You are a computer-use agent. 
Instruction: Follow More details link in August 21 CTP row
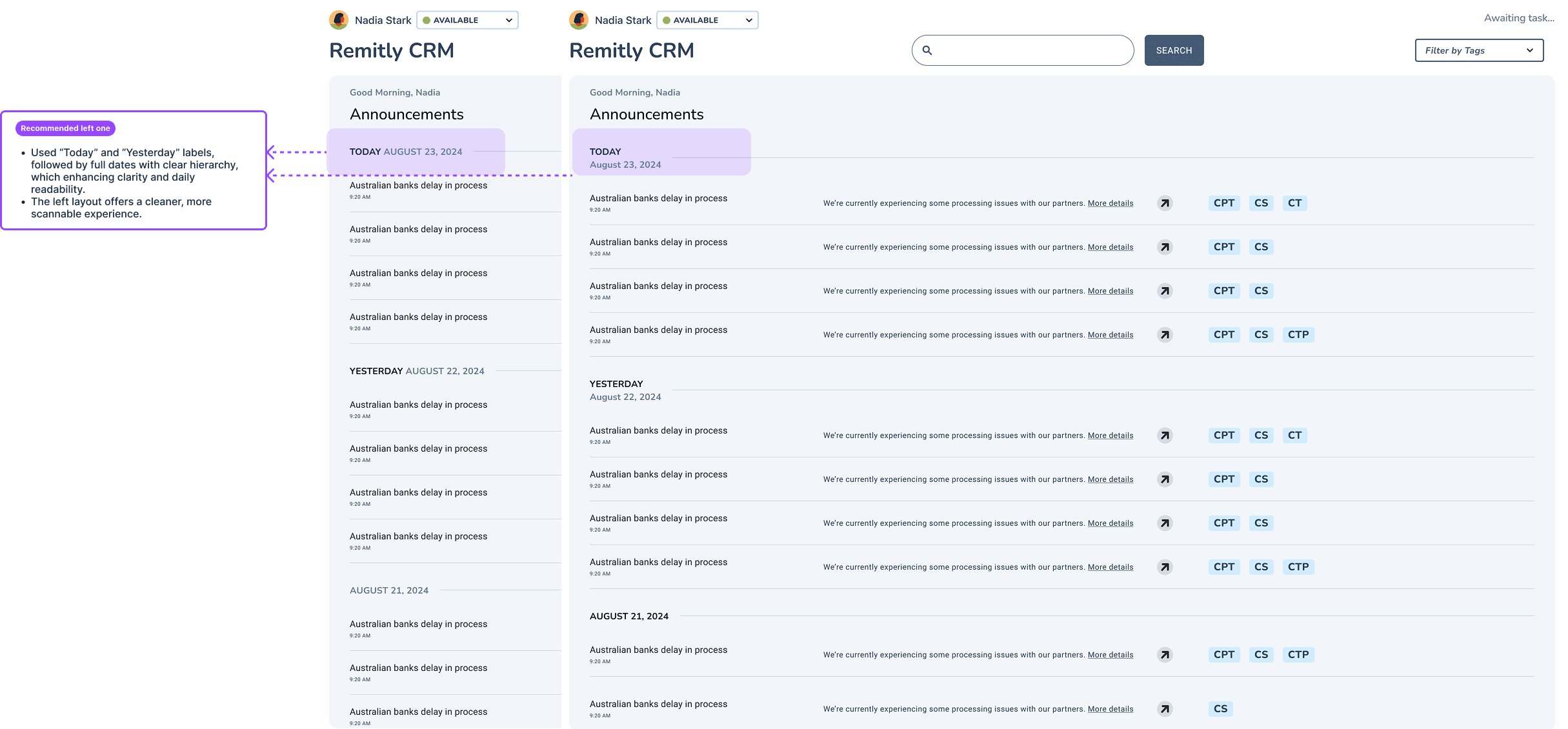point(1111,655)
